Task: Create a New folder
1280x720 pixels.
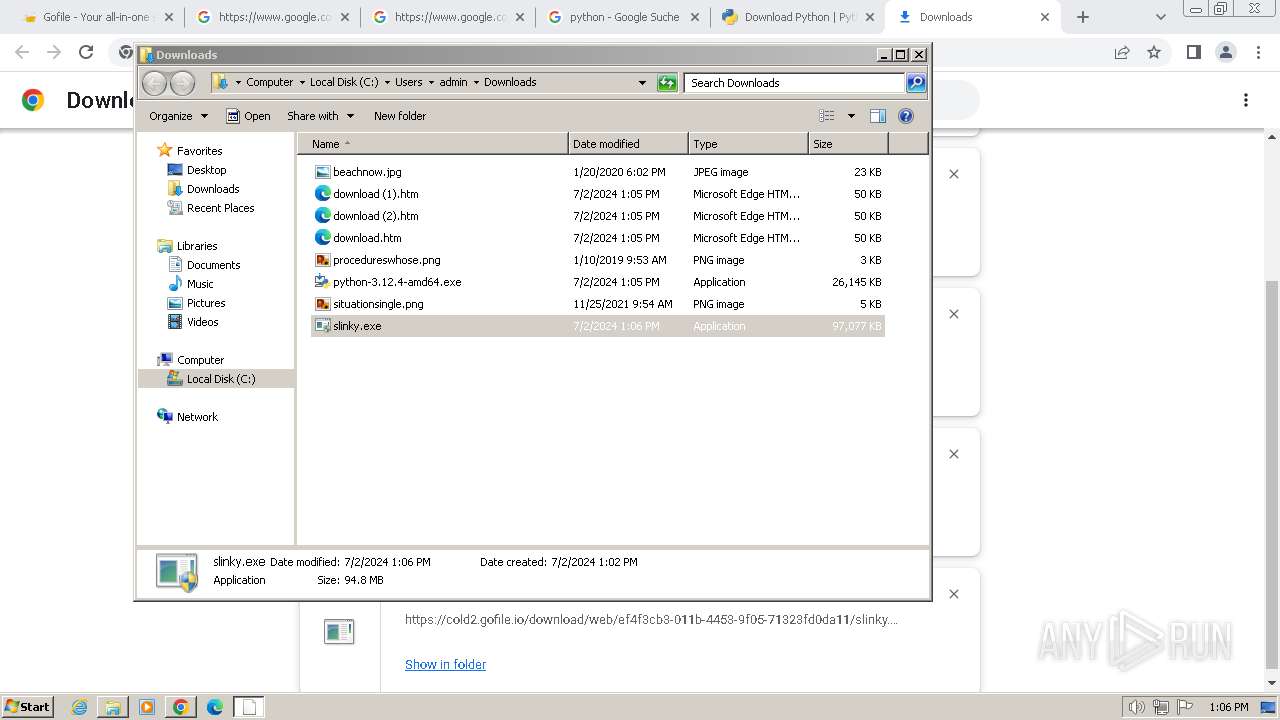Action: (x=400, y=116)
